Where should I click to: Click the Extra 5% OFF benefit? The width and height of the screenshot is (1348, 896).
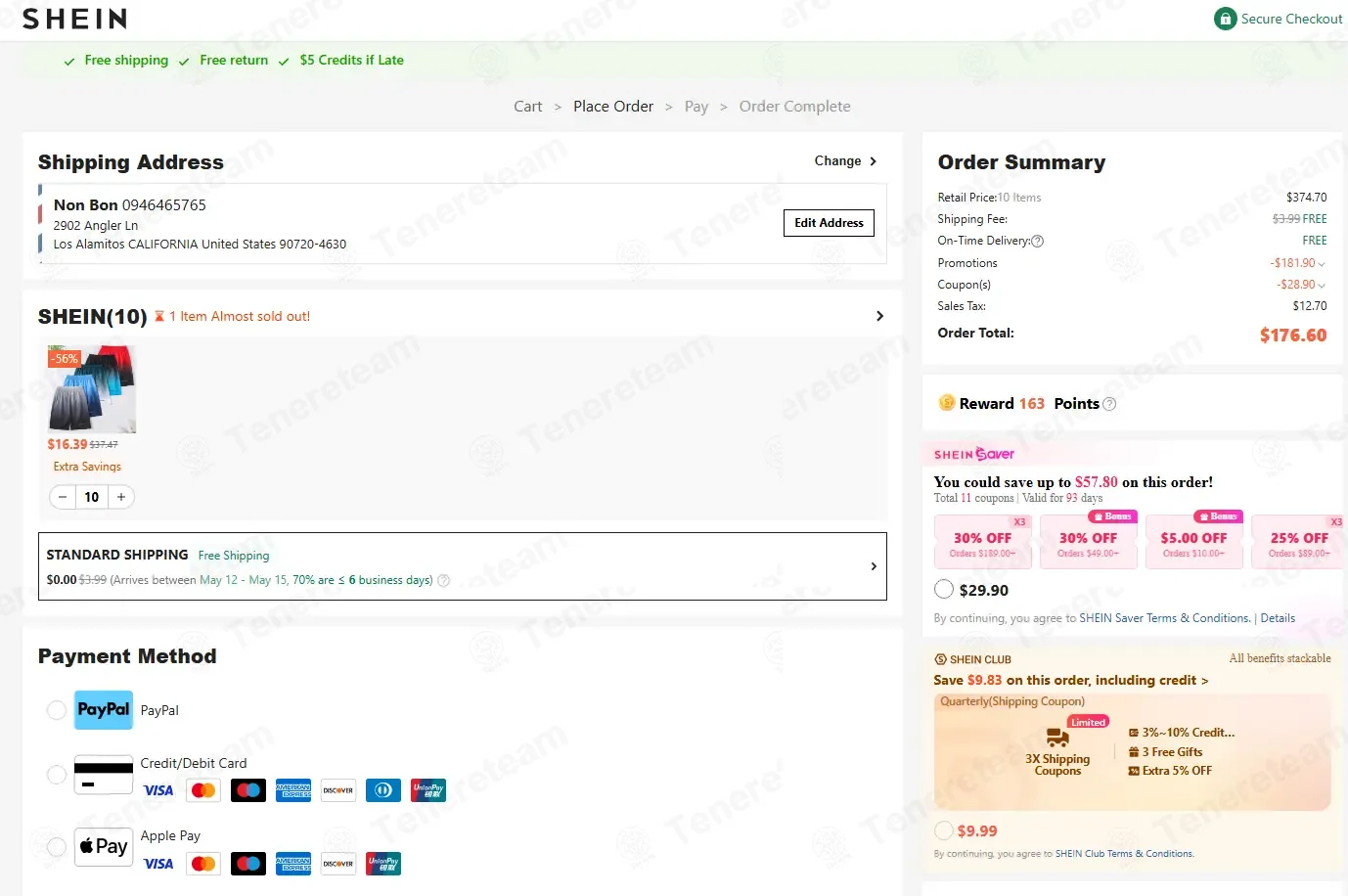point(1170,771)
